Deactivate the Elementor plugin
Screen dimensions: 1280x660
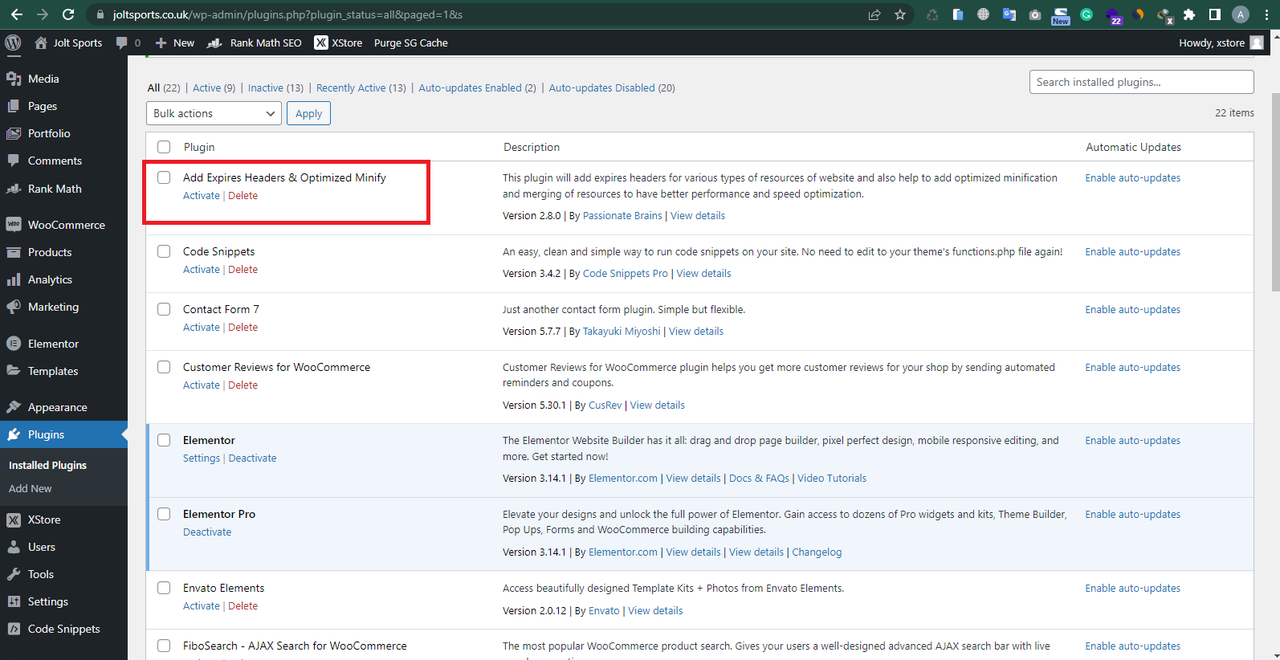[x=252, y=458]
